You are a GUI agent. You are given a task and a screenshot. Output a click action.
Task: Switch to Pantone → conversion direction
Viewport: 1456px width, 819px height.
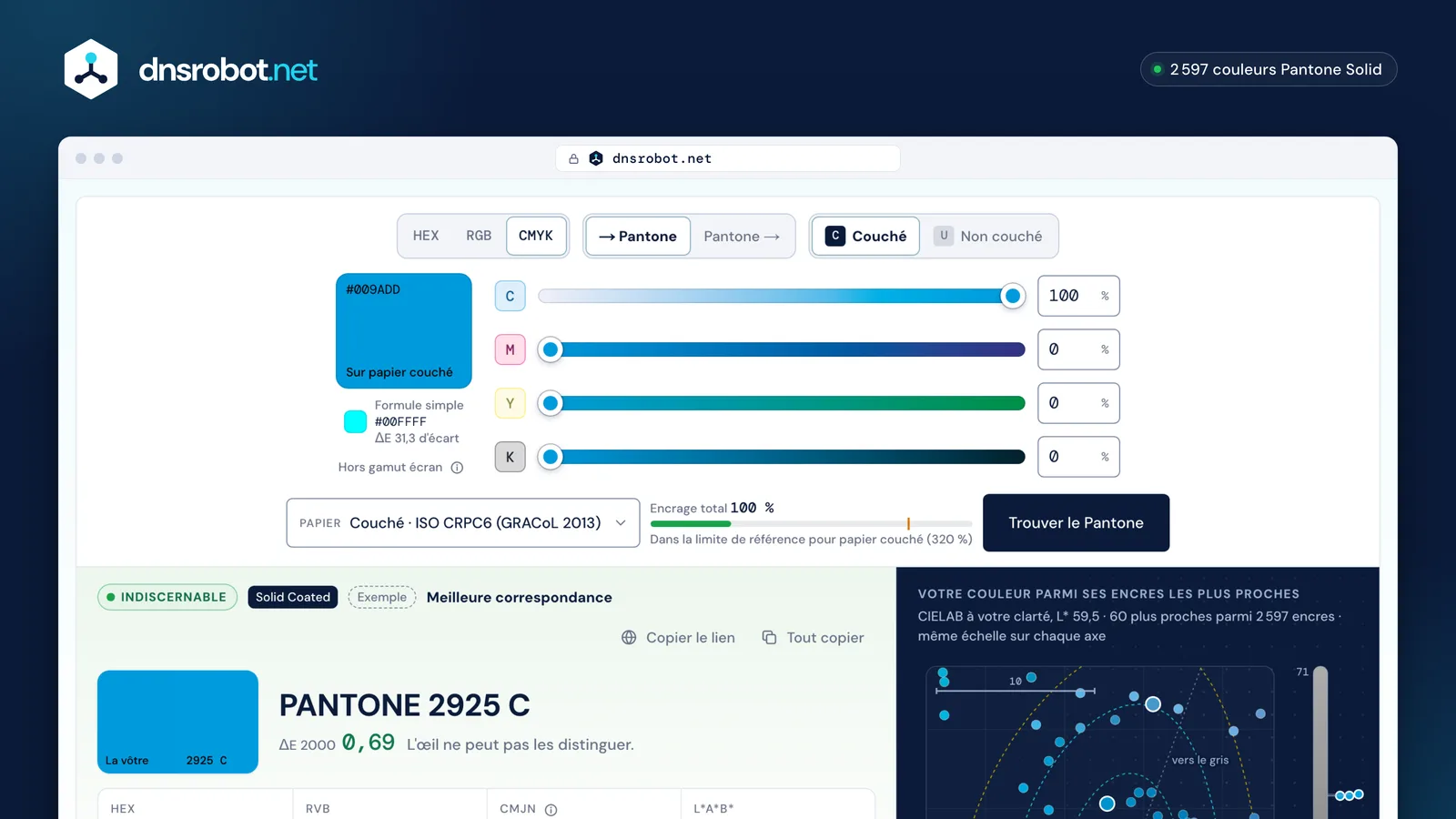(x=742, y=236)
